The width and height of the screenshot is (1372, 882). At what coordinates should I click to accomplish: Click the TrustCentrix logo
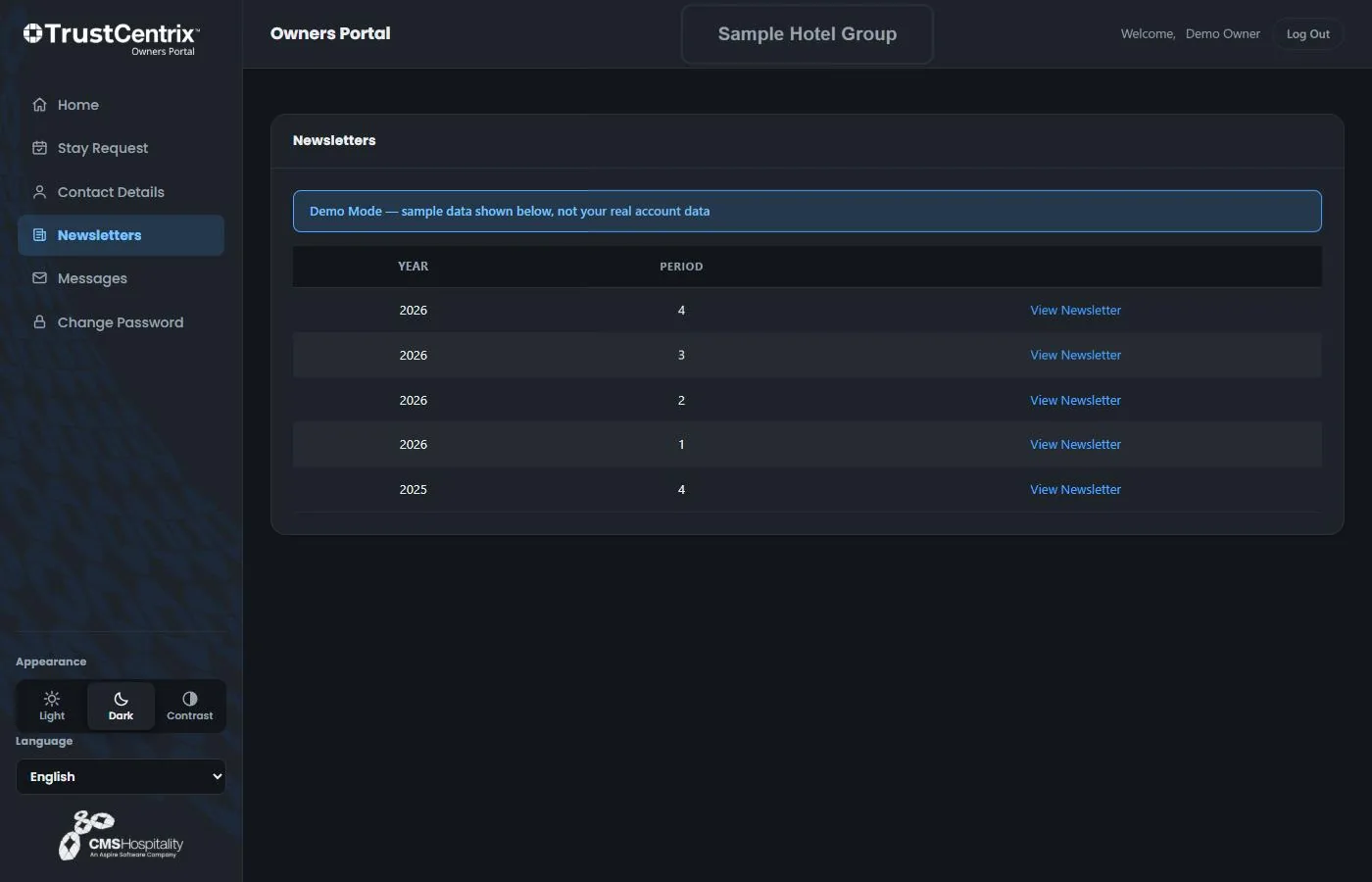click(x=111, y=38)
